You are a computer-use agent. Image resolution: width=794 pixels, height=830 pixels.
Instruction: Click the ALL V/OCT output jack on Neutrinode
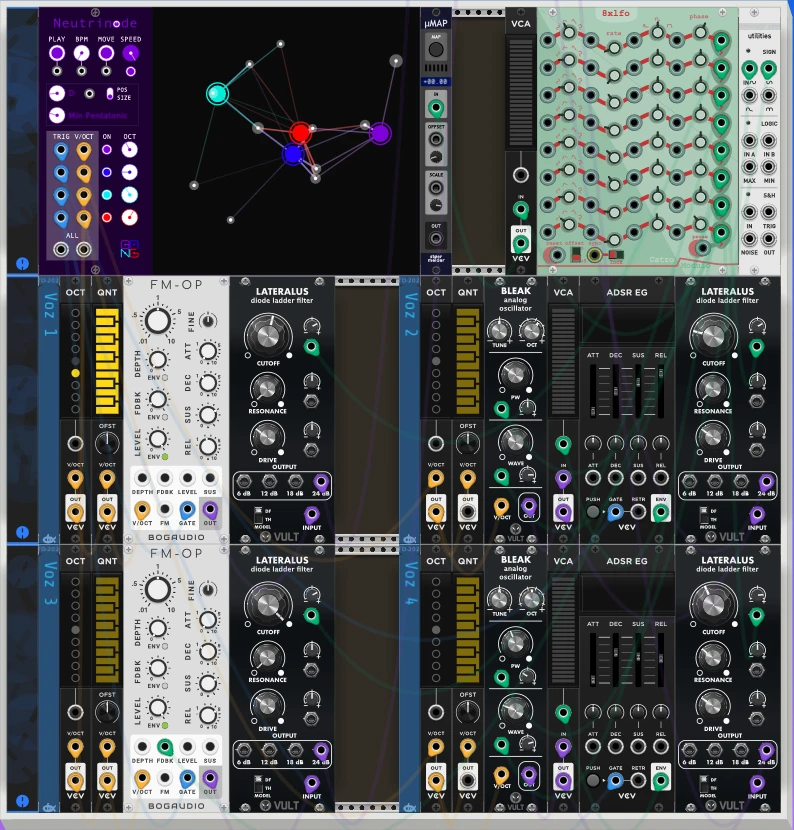point(84,249)
